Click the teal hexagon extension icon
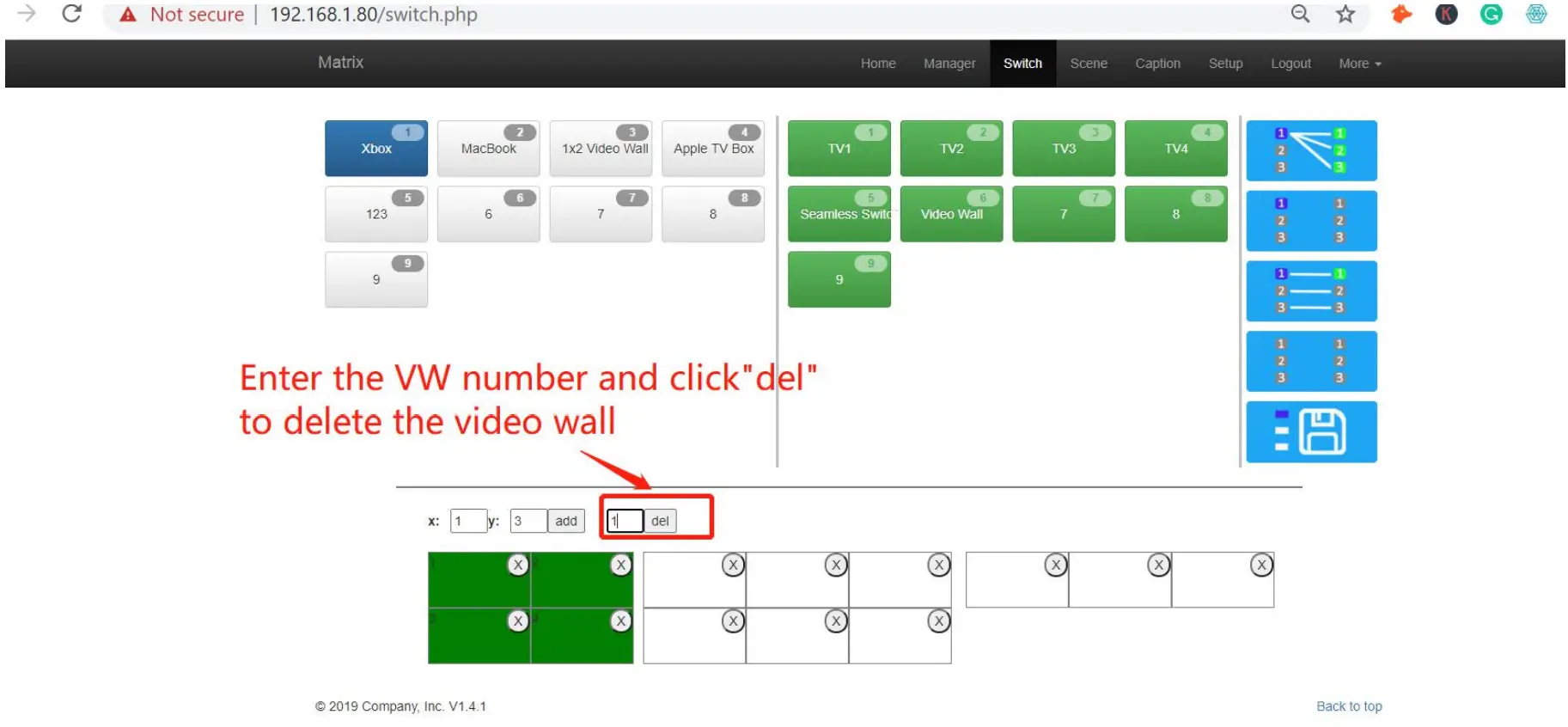The image size is (1568, 727). (x=1536, y=14)
